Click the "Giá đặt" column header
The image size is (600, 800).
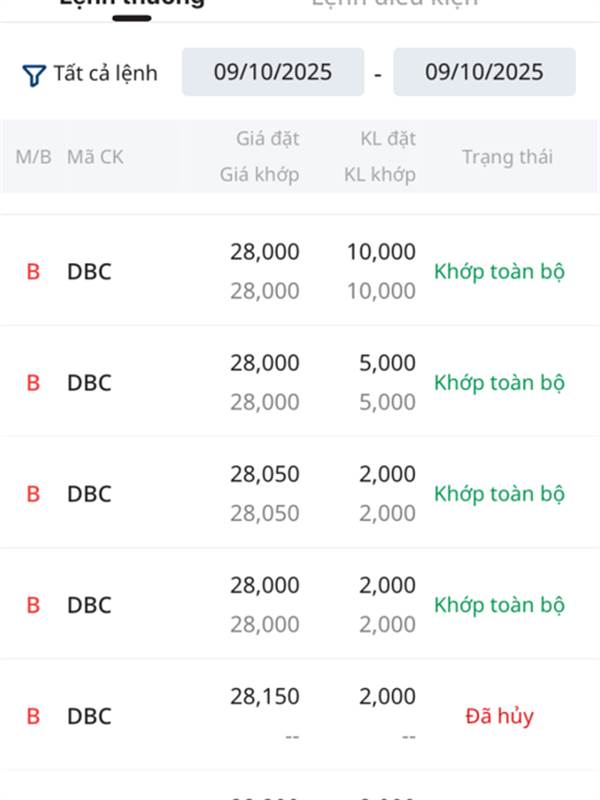tap(267, 138)
